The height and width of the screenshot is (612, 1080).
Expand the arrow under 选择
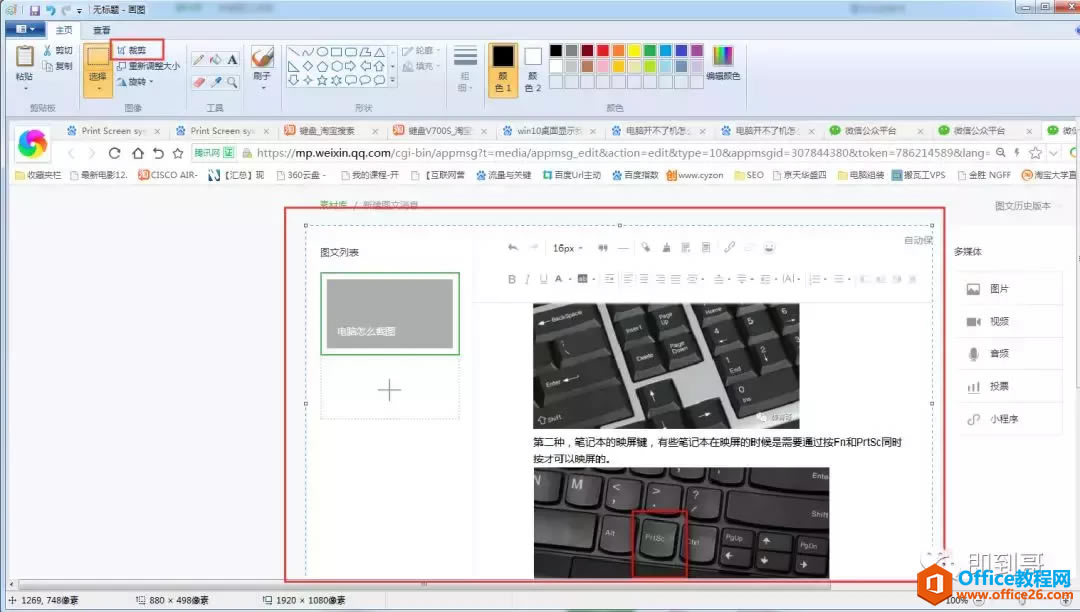coord(98,88)
